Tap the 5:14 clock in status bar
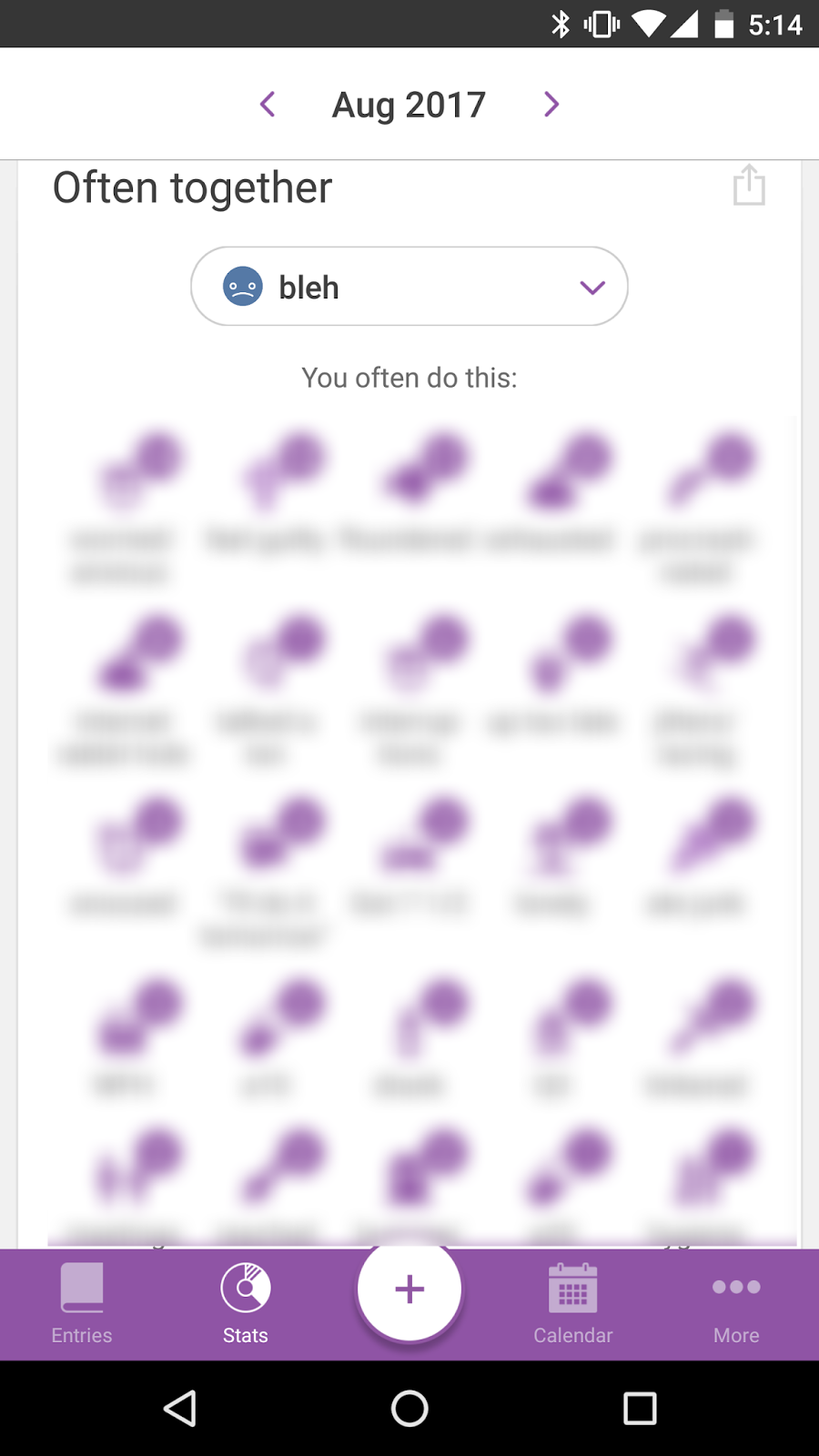819x1456 pixels. click(x=775, y=25)
